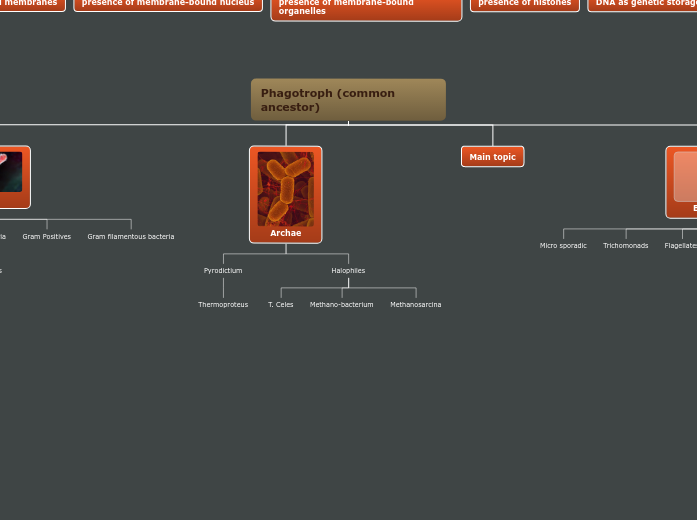Click the Pyrodictium subtopic
The width and height of the screenshot is (697, 520).
point(223,271)
